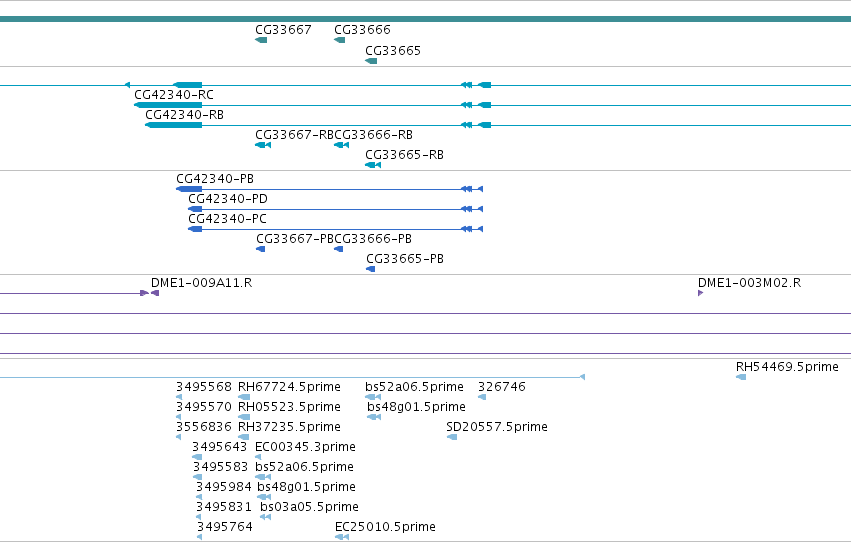Select the 3495643 feature label

pos(220,448)
